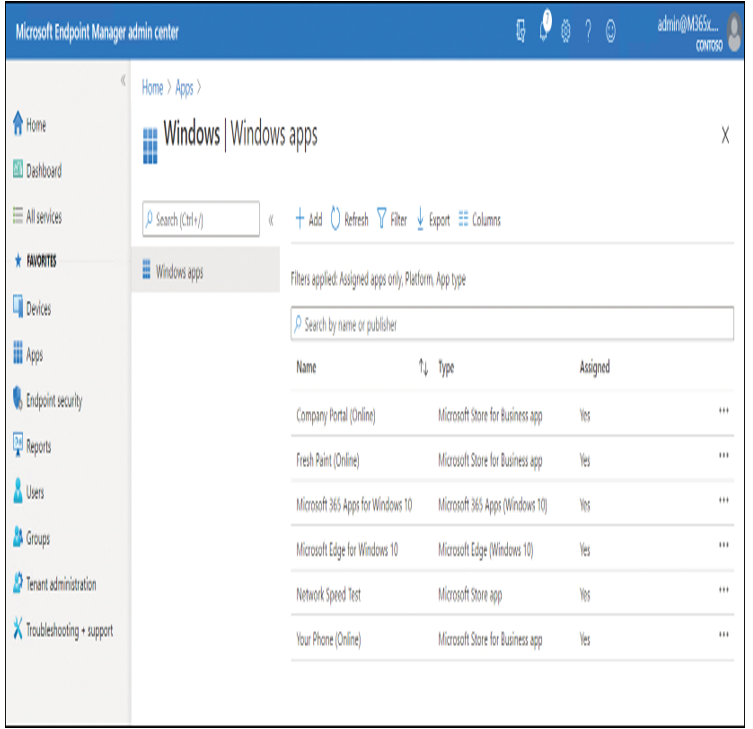Click the Apps breadcrumb link

pyautogui.click(x=184, y=88)
